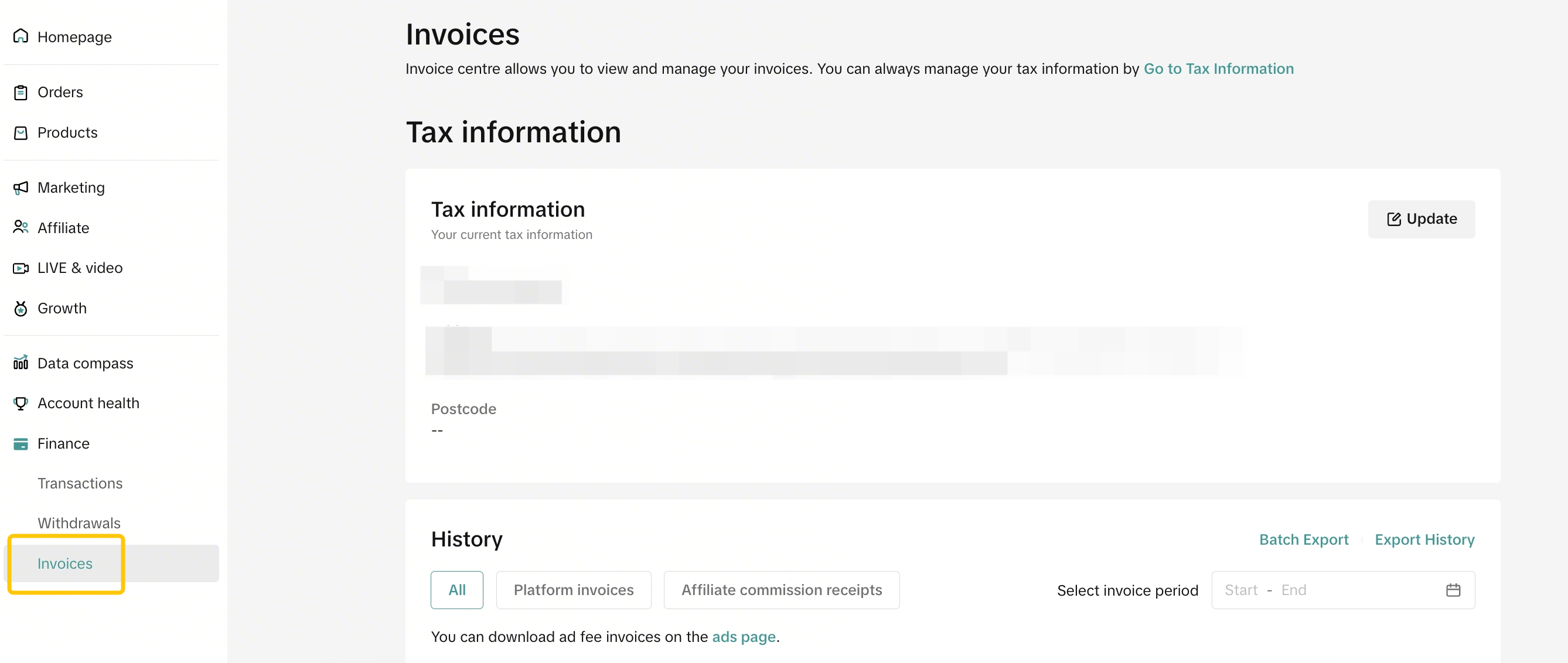The width and height of the screenshot is (1568, 663).
Task: Click the Start date input field
Action: pos(1240,590)
